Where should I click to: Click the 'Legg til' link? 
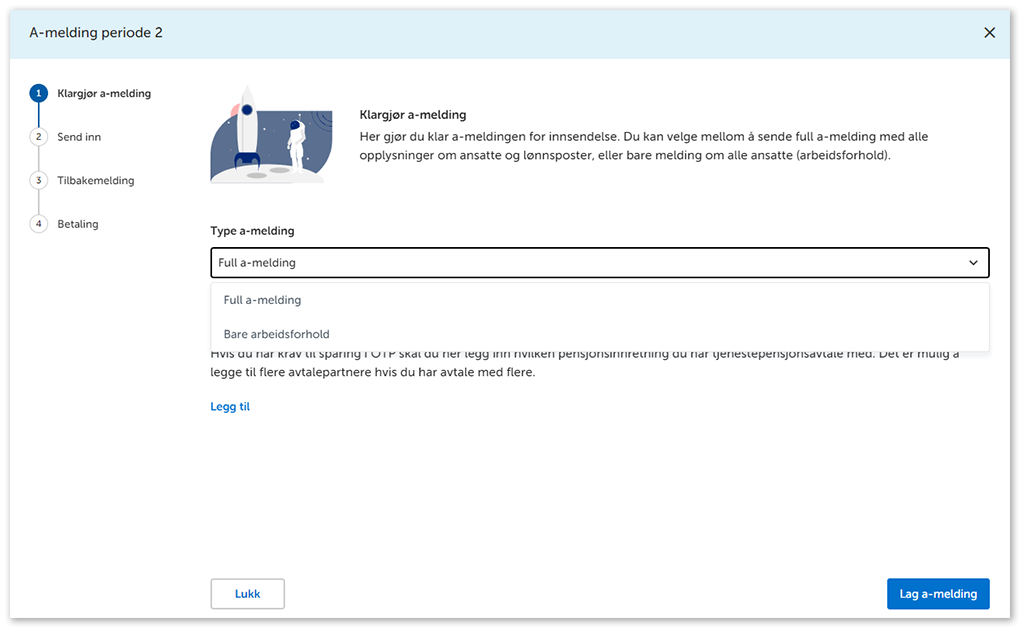coord(230,407)
